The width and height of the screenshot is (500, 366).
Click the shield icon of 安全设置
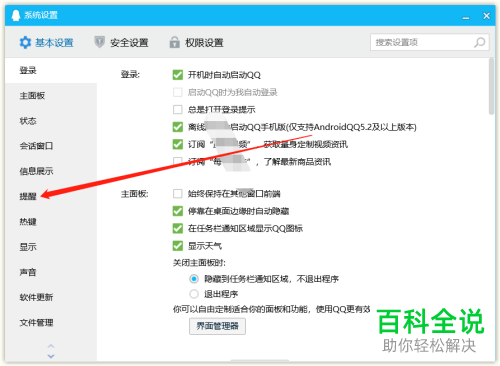click(99, 42)
